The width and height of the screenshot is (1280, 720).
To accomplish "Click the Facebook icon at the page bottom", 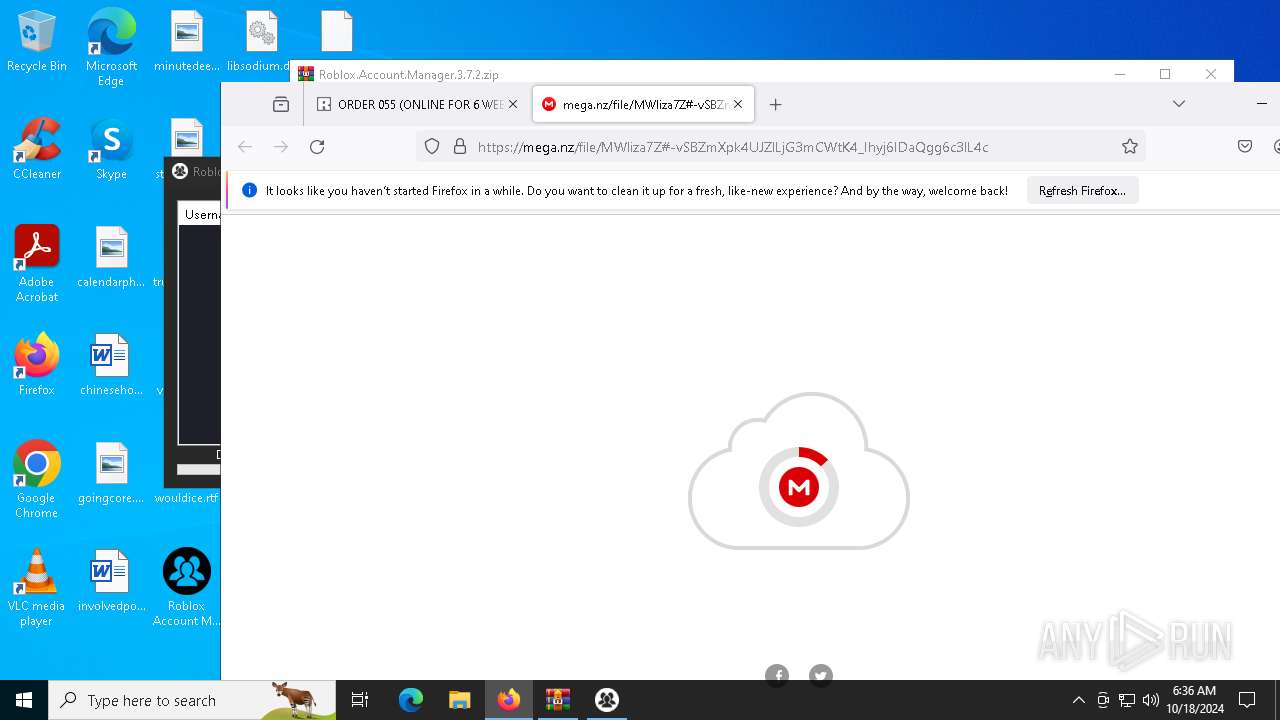I will (777, 676).
